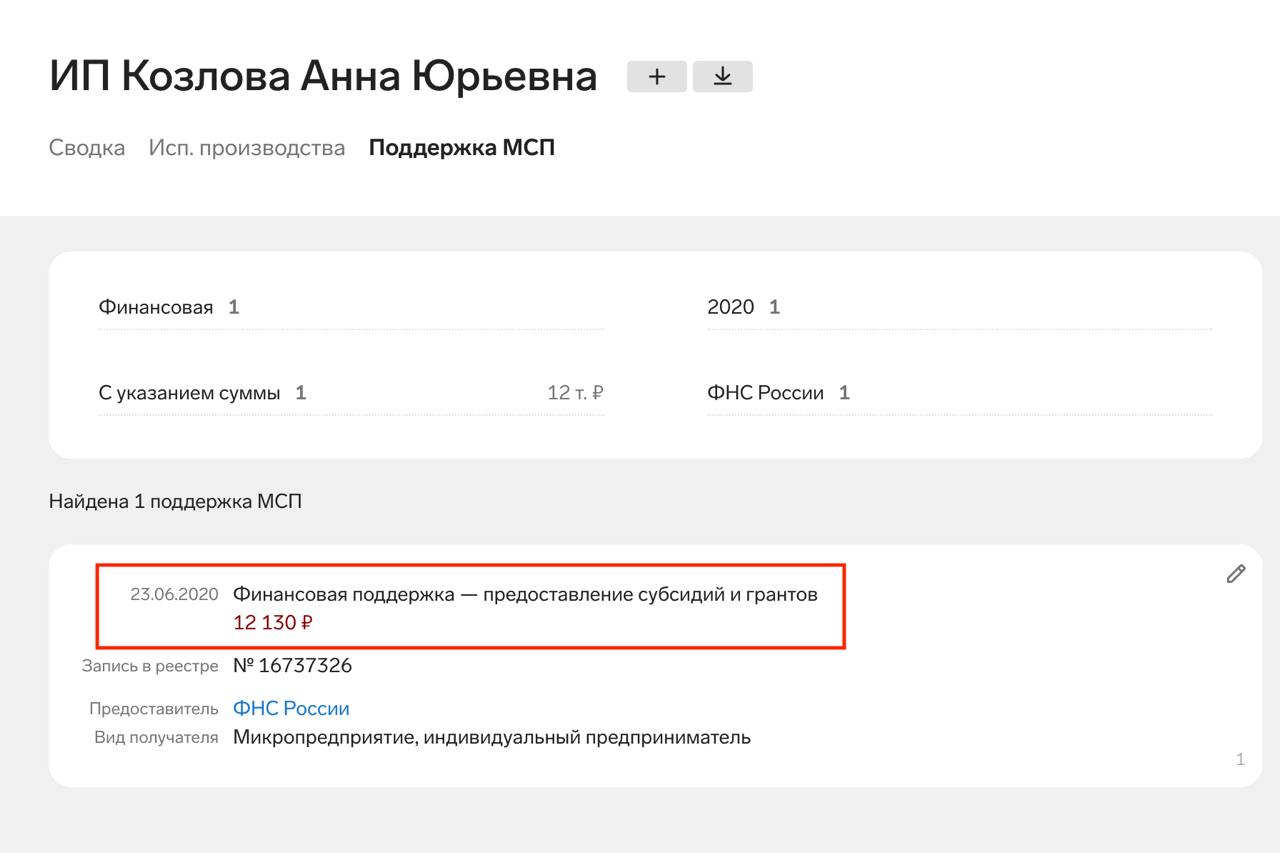Filter by Финансовая support type
Screen dimensions: 1280x853
coord(156,307)
